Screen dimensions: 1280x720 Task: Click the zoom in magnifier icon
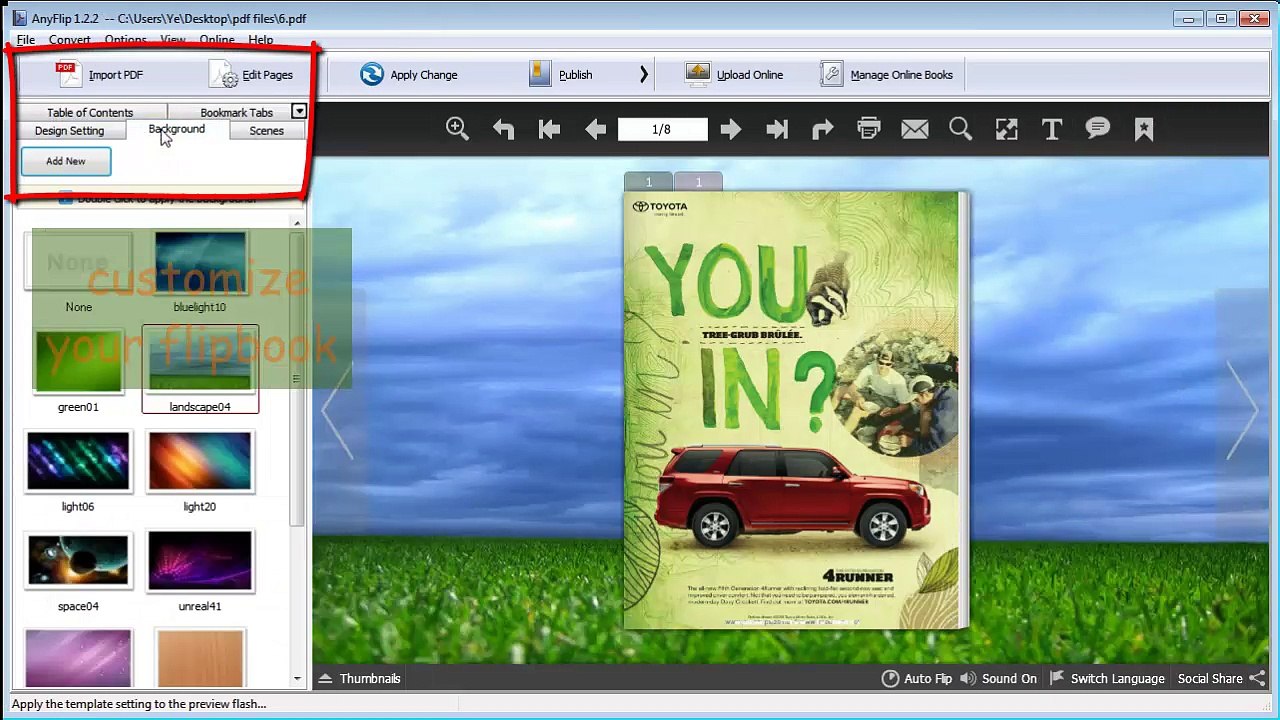click(x=457, y=129)
